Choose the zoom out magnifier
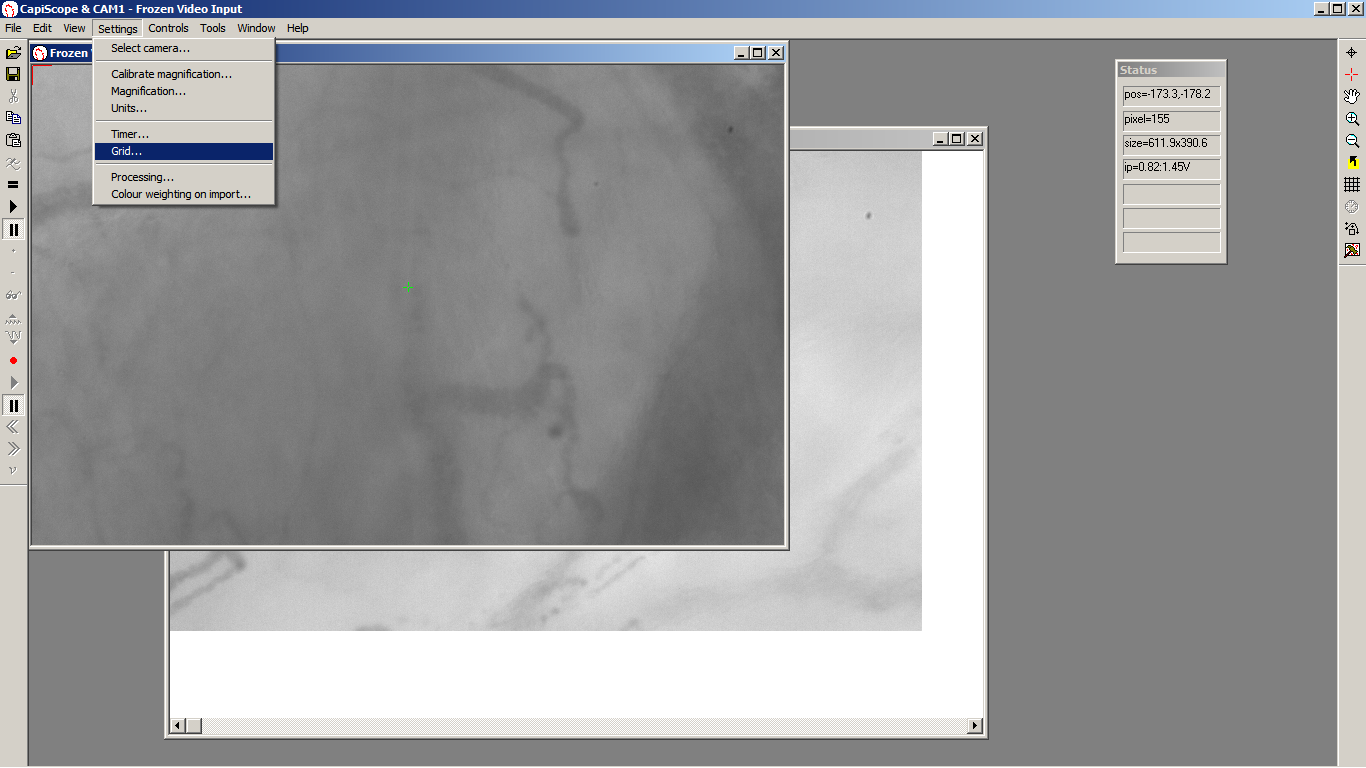The height and width of the screenshot is (768, 1366). click(1352, 140)
